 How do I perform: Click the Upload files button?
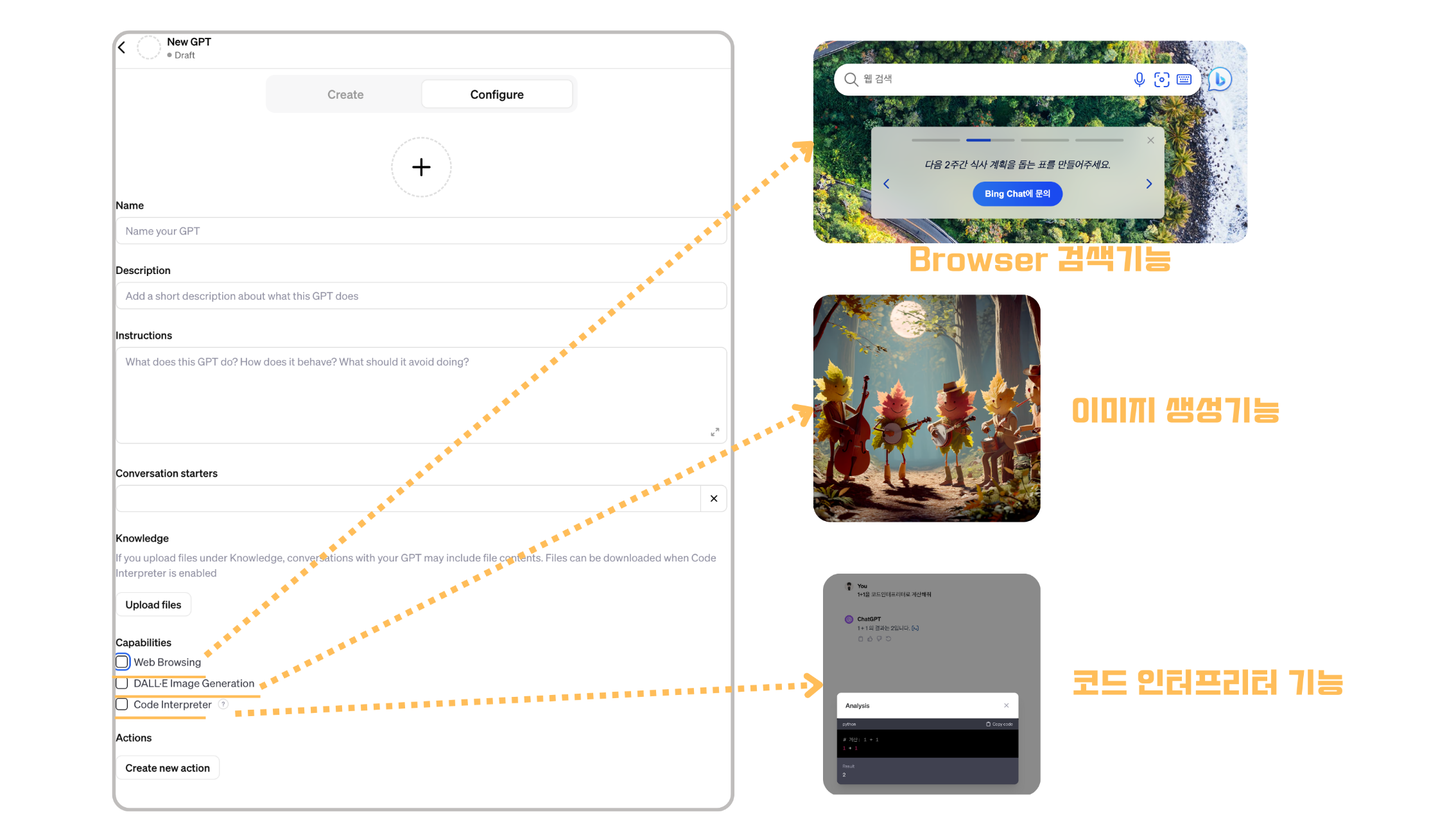[153, 604]
